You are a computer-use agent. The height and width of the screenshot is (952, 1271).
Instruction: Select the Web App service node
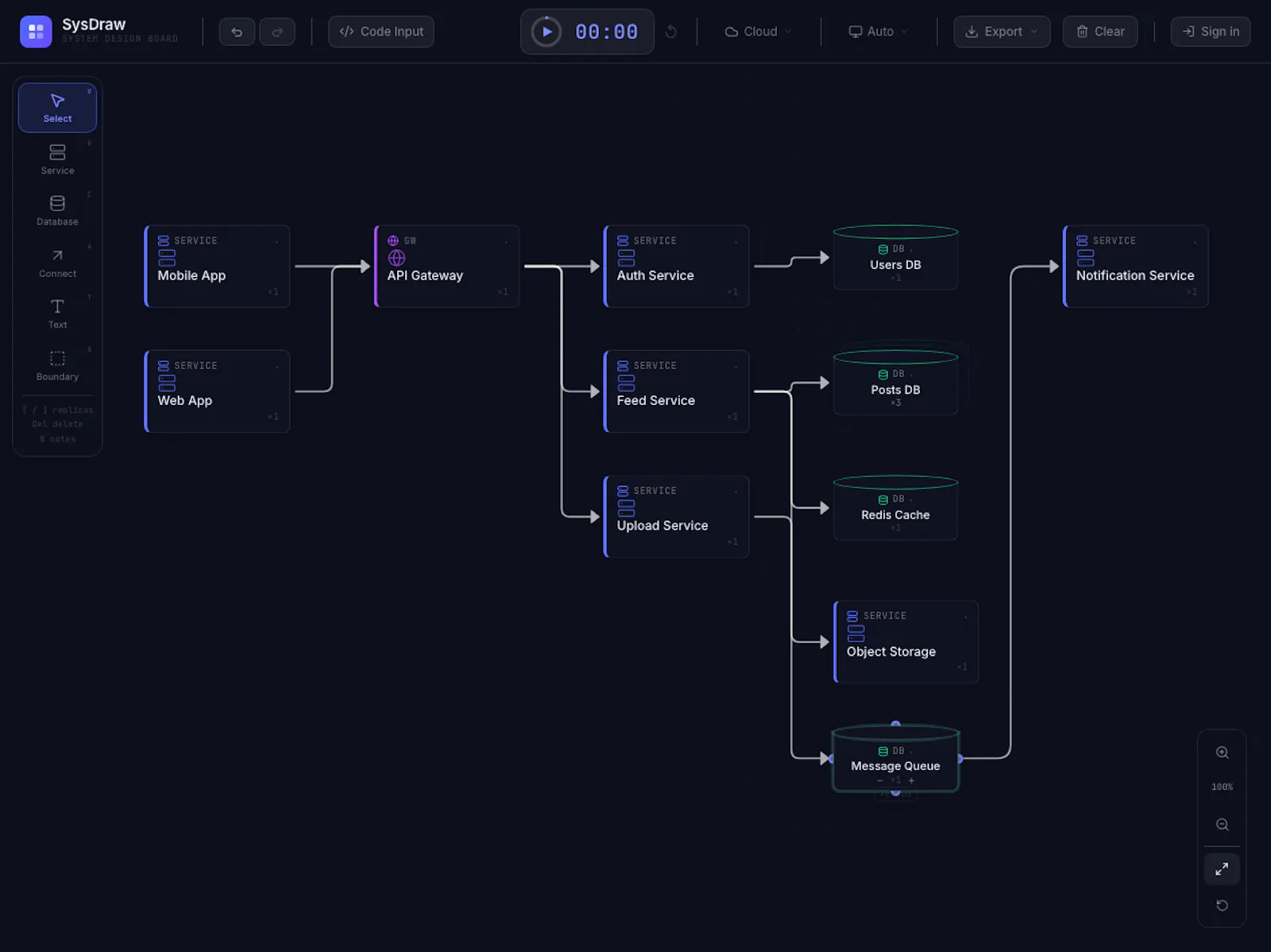pos(217,391)
